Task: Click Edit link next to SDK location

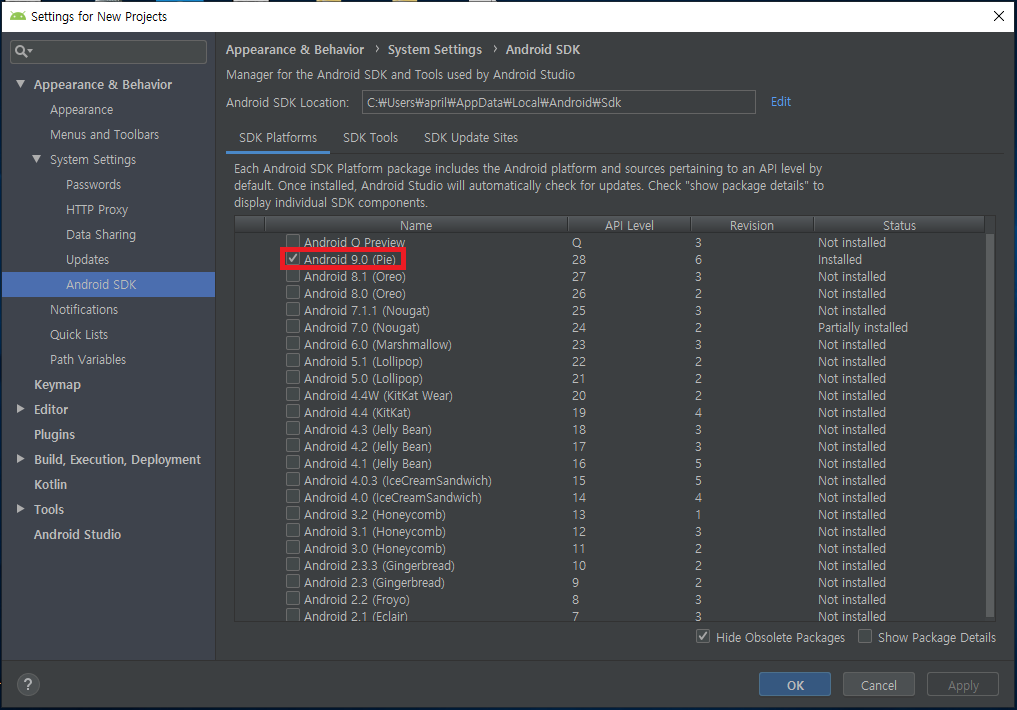Action: pos(780,102)
